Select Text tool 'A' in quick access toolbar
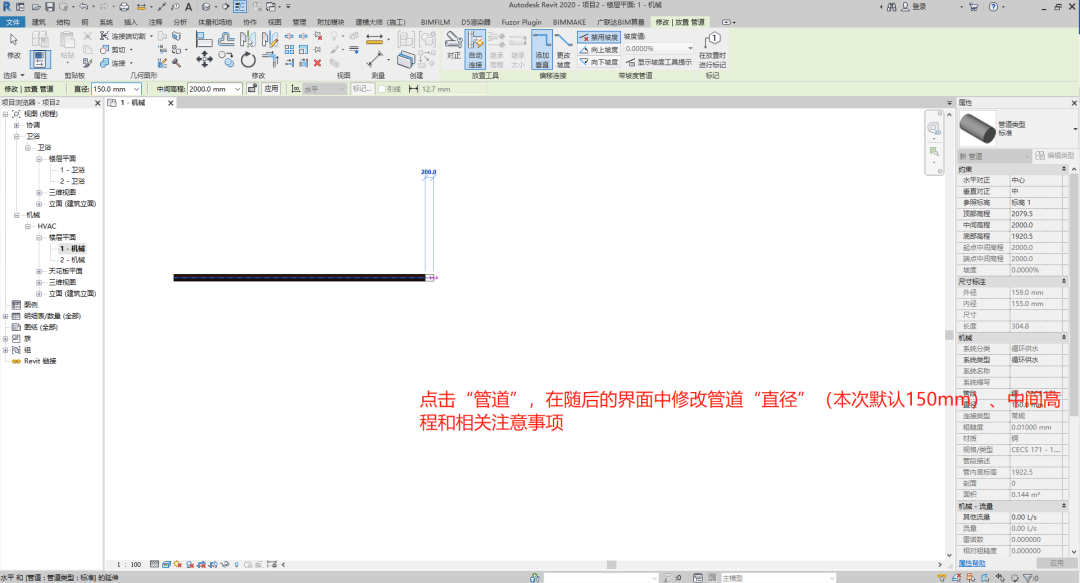 click(188, 6)
